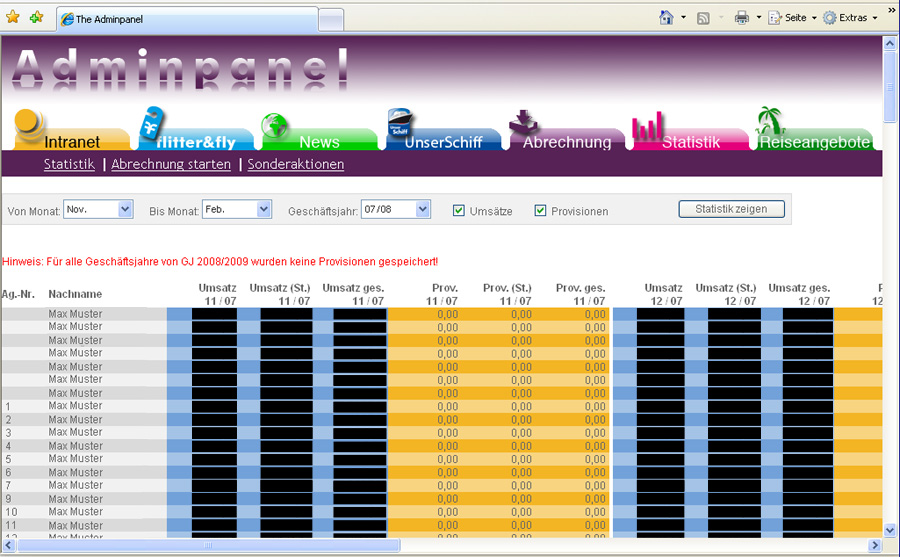Print page with printer icon
The height and width of the screenshot is (557, 900).
pos(742,18)
